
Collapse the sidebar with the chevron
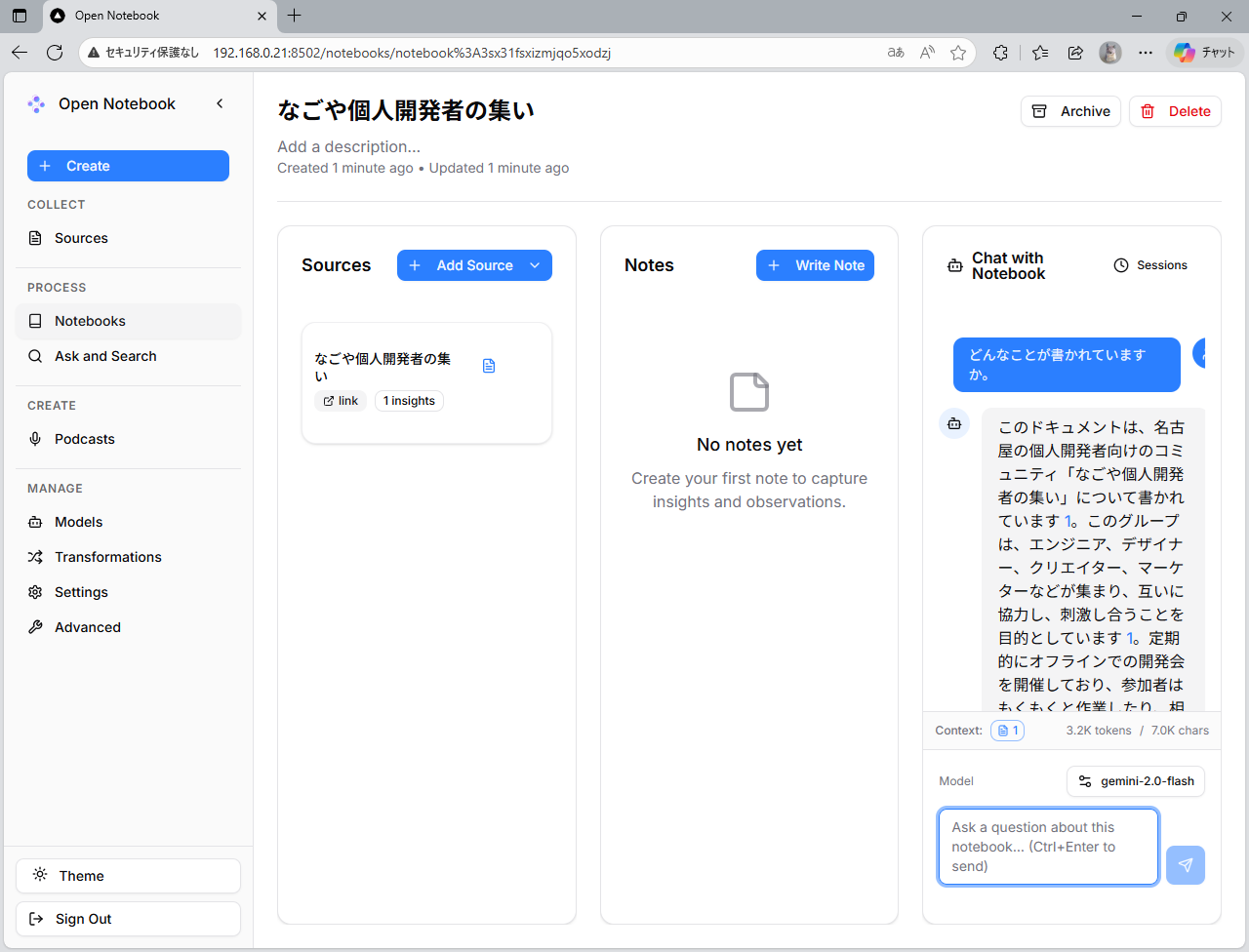(x=220, y=103)
